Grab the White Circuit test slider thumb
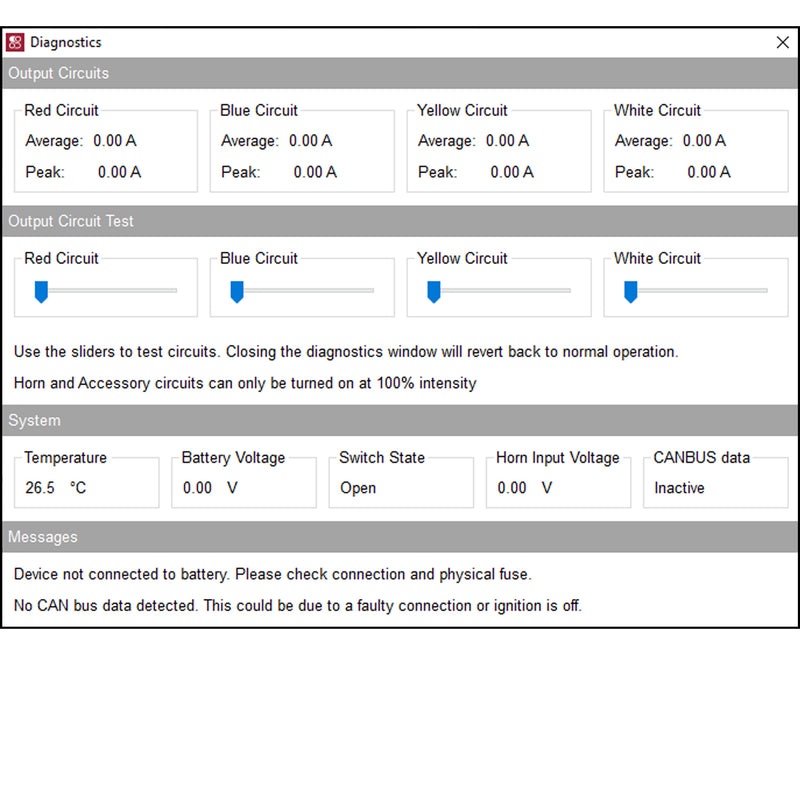The width and height of the screenshot is (800, 800). [x=631, y=291]
